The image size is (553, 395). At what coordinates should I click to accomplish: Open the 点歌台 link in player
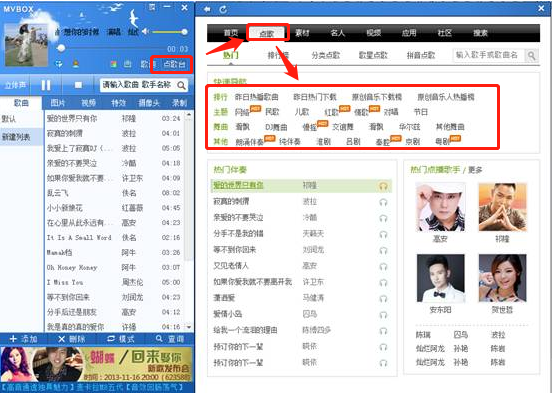pyautogui.click(x=174, y=65)
